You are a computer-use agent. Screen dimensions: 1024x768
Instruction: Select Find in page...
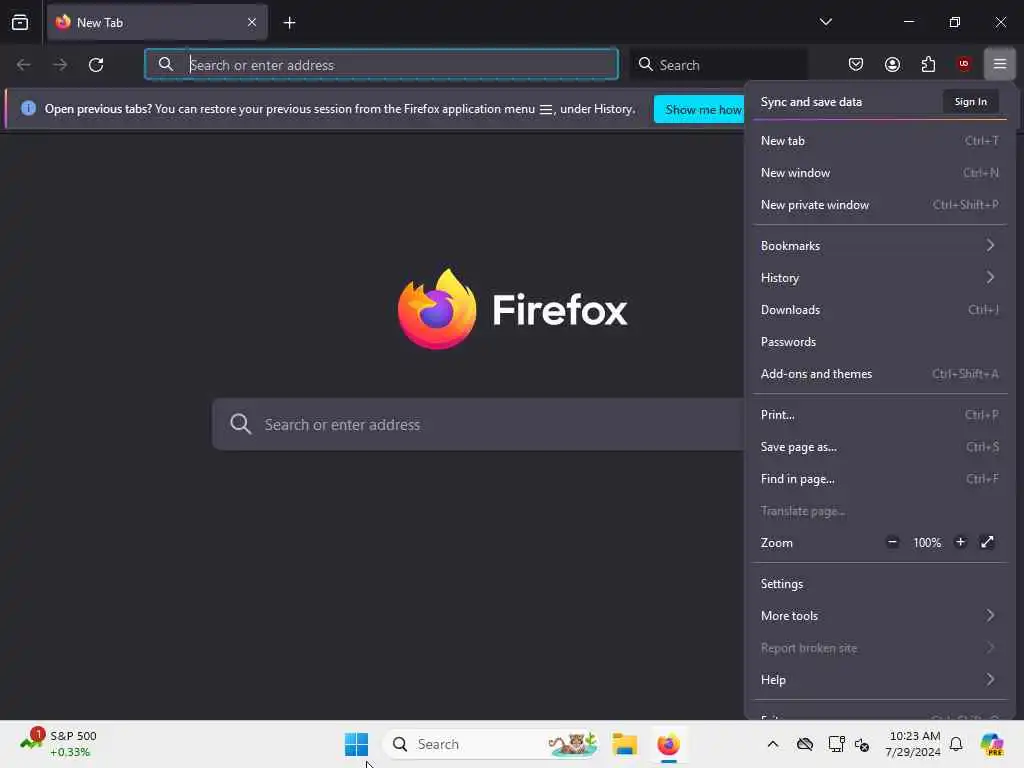pos(880,479)
